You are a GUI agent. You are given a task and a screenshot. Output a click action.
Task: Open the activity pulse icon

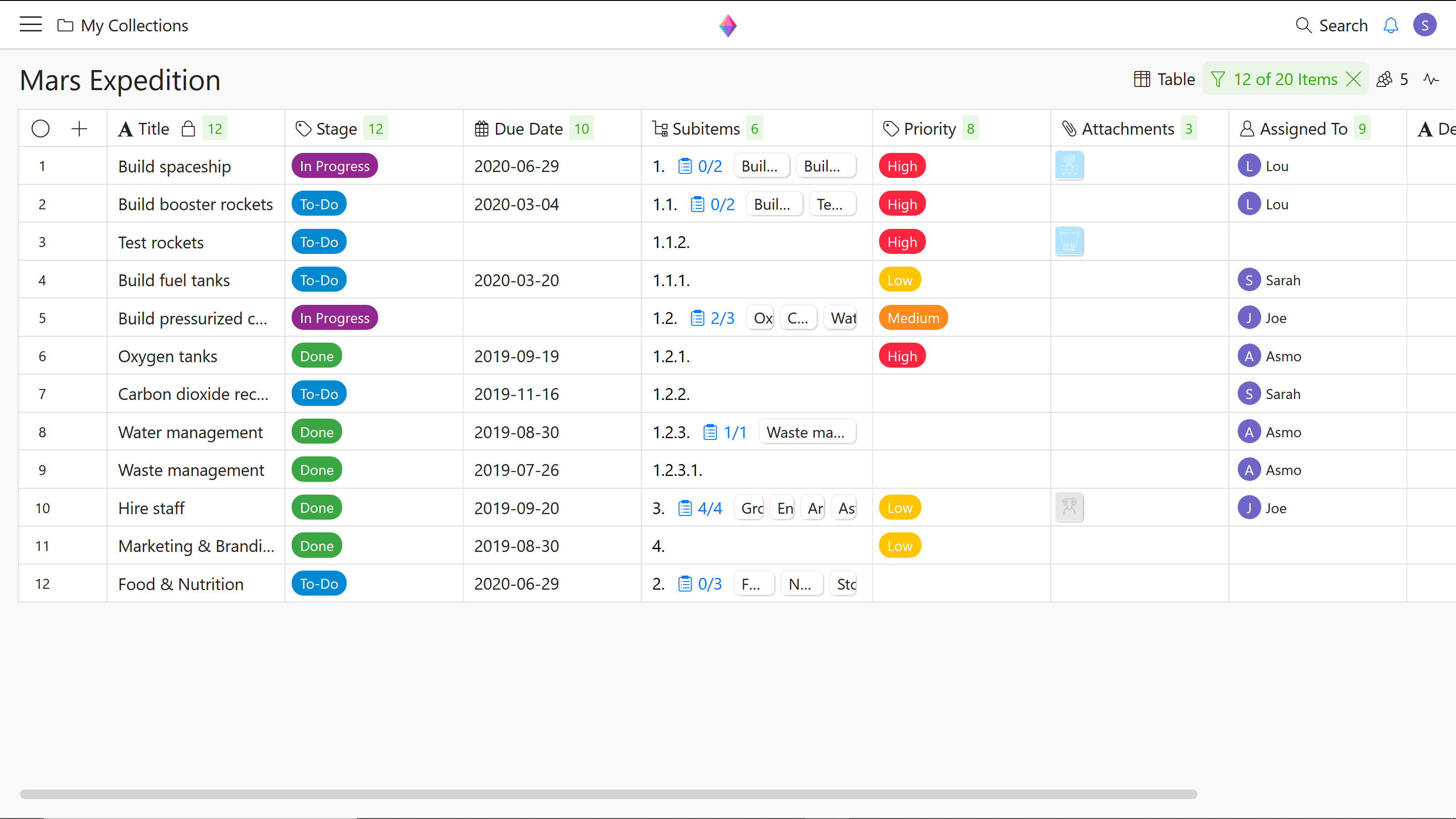(1431, 79)
